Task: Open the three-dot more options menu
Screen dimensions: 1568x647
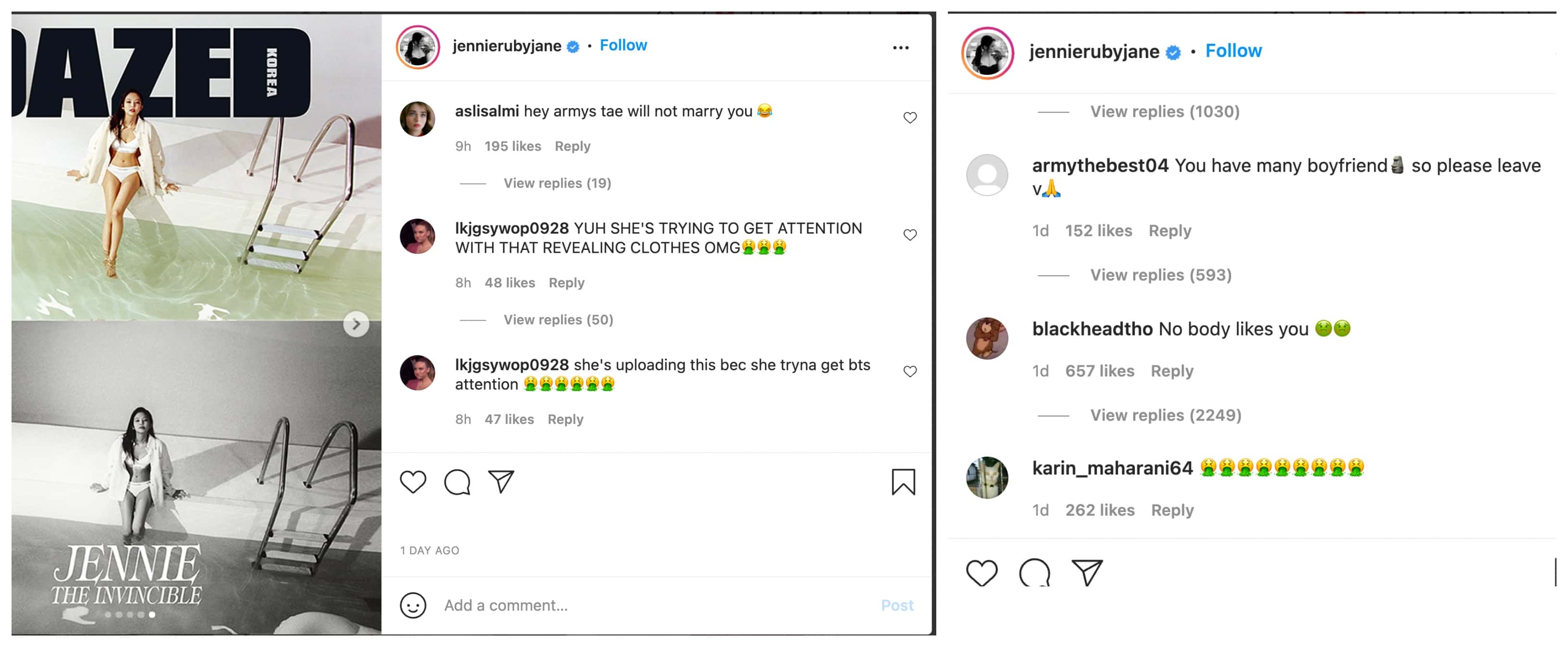Action: click(900, 48)
